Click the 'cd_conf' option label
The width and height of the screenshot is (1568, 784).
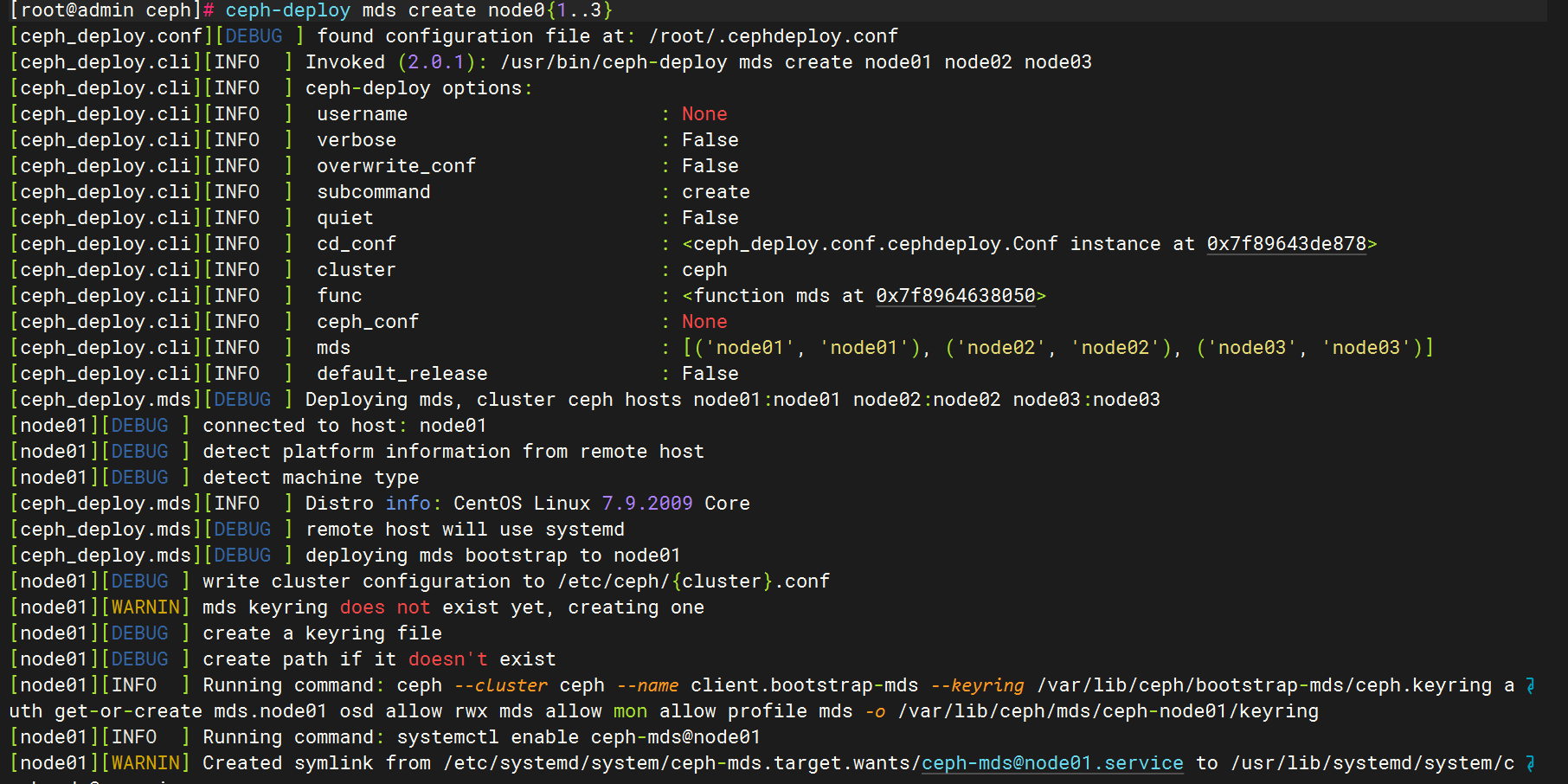[357, 244]
